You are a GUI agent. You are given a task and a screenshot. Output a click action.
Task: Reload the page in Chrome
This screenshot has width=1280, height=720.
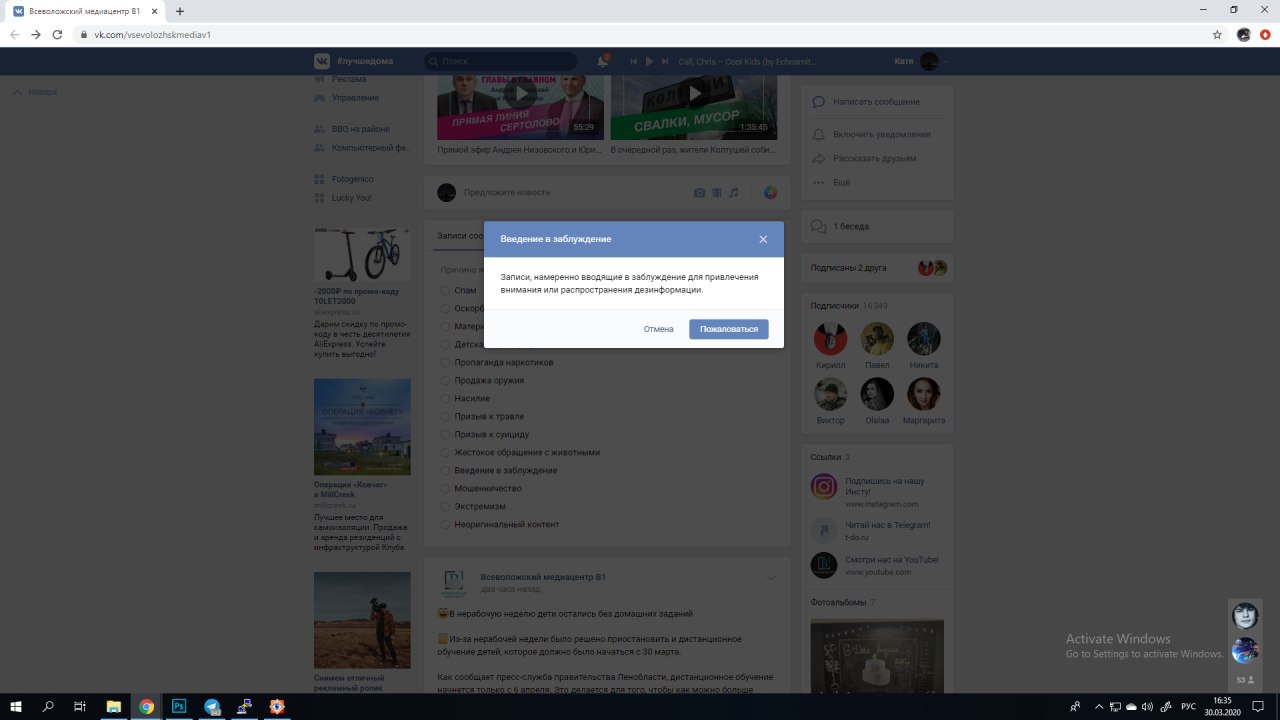pos(57,34)
